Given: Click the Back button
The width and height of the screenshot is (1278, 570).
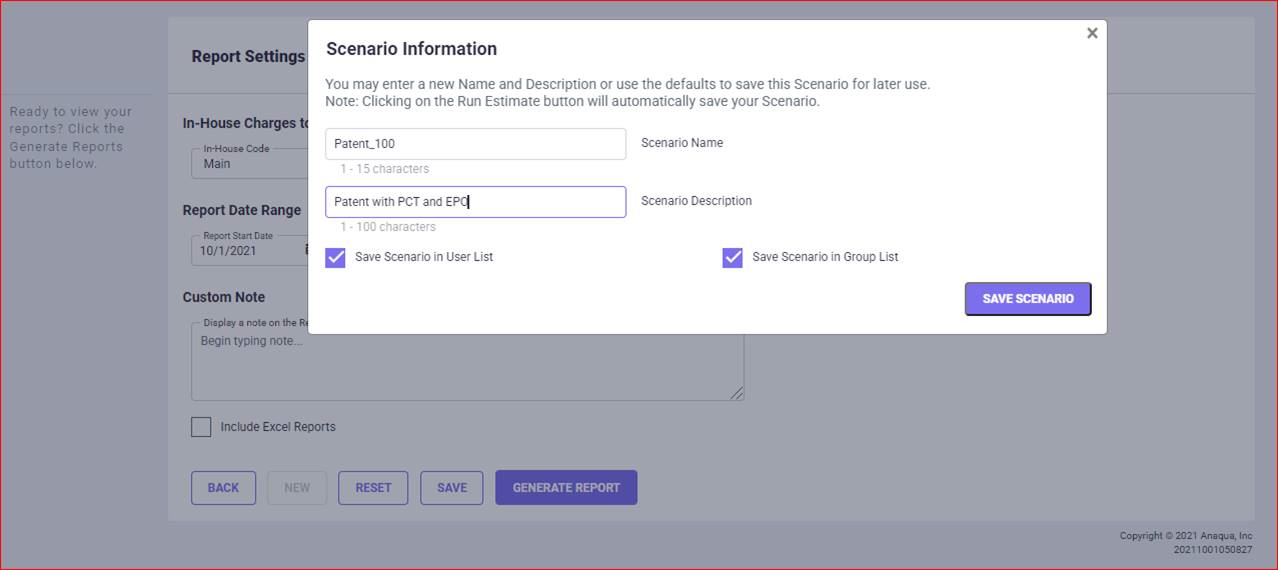Looking at the screenshot, I should pyautogui.click(x=223, y=488).
